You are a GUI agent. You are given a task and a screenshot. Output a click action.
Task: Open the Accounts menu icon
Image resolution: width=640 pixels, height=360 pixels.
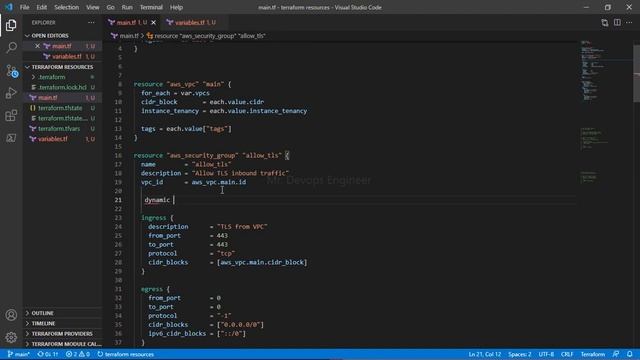pyautogui.click(x=11, y=315)
